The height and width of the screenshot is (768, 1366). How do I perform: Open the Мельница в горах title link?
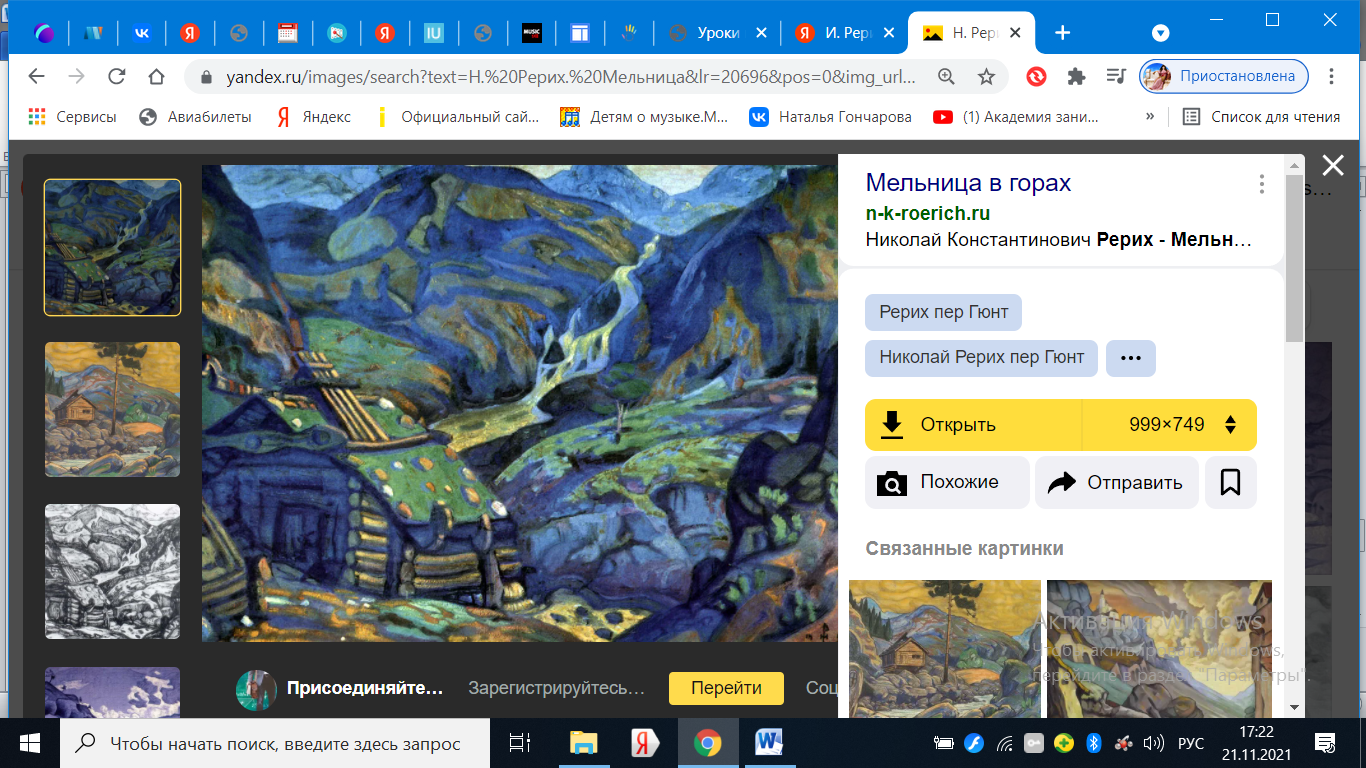pos(968,183)
